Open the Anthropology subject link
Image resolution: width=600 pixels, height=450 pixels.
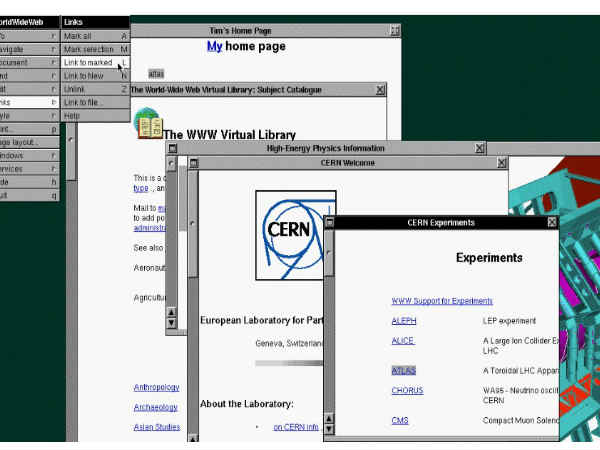[x=157, y=387]
